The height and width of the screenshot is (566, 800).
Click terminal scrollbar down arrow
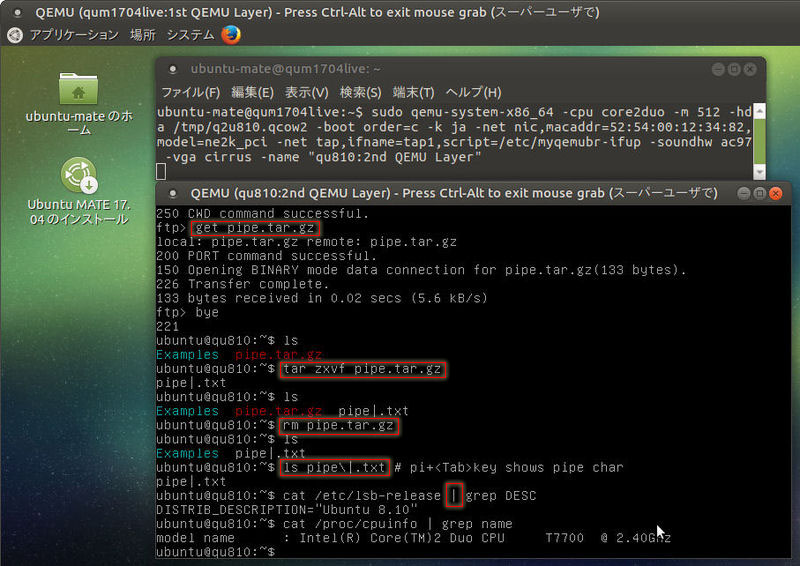[759, 172]
